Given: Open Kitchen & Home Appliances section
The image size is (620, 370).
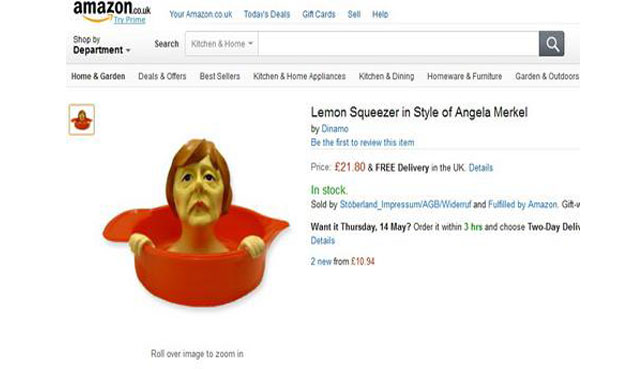Looking at the screenshot, I should tap(299, 76).
